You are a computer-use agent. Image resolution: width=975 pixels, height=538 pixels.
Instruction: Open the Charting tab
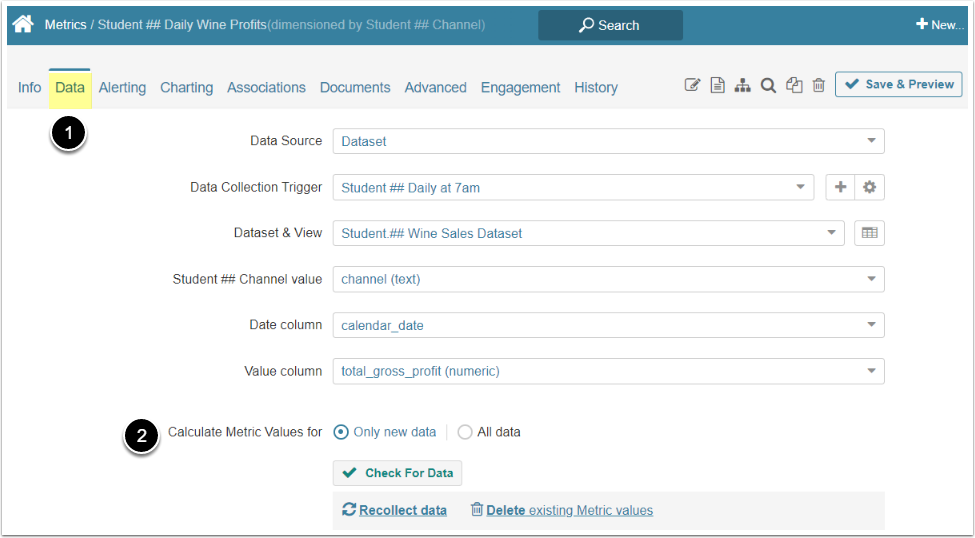[186, 87]
